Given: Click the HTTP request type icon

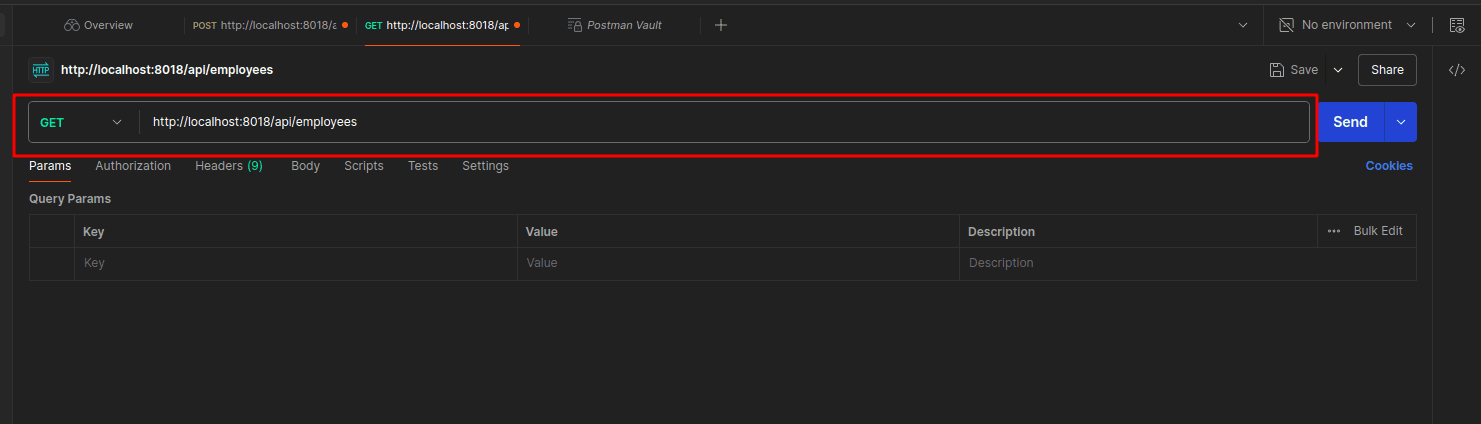Looking at the screenshot, I should point(40,70).
